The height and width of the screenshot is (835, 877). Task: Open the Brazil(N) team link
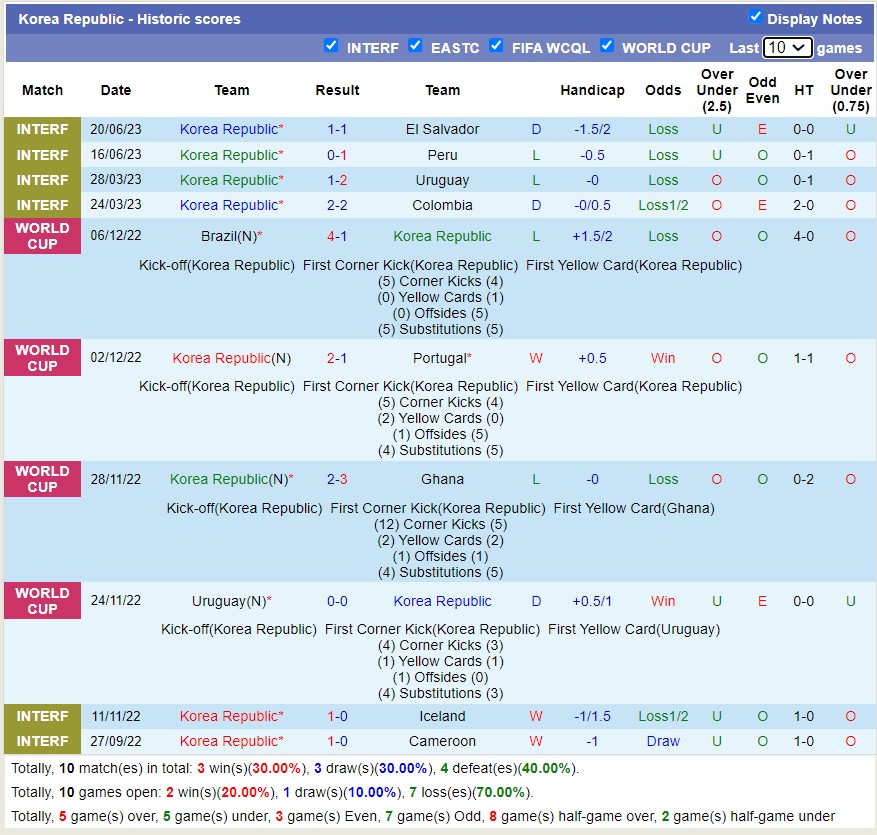click(229, 236)
